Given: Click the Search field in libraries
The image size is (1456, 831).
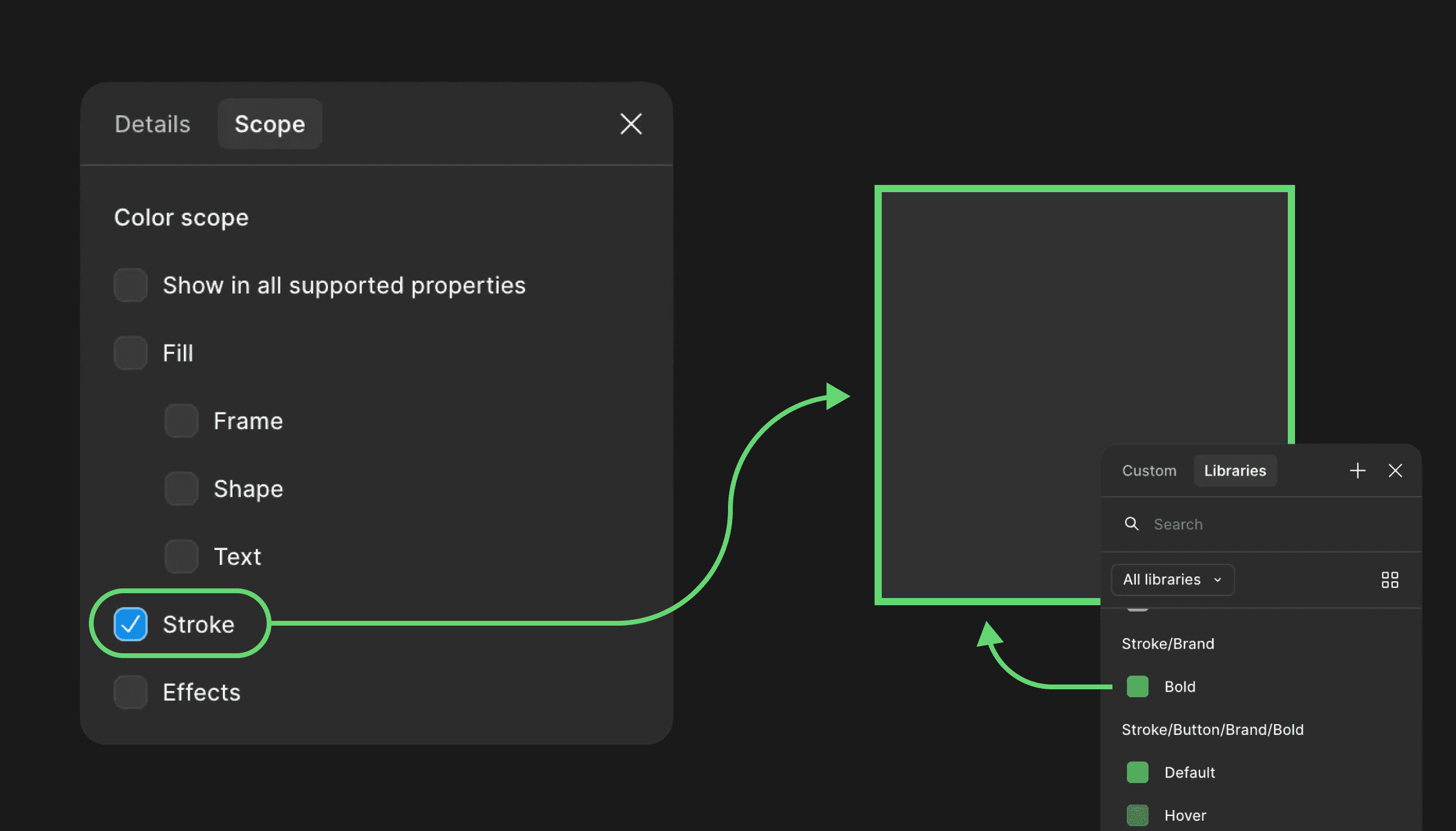Looking at the screenshot, I should pos(1261,524).
